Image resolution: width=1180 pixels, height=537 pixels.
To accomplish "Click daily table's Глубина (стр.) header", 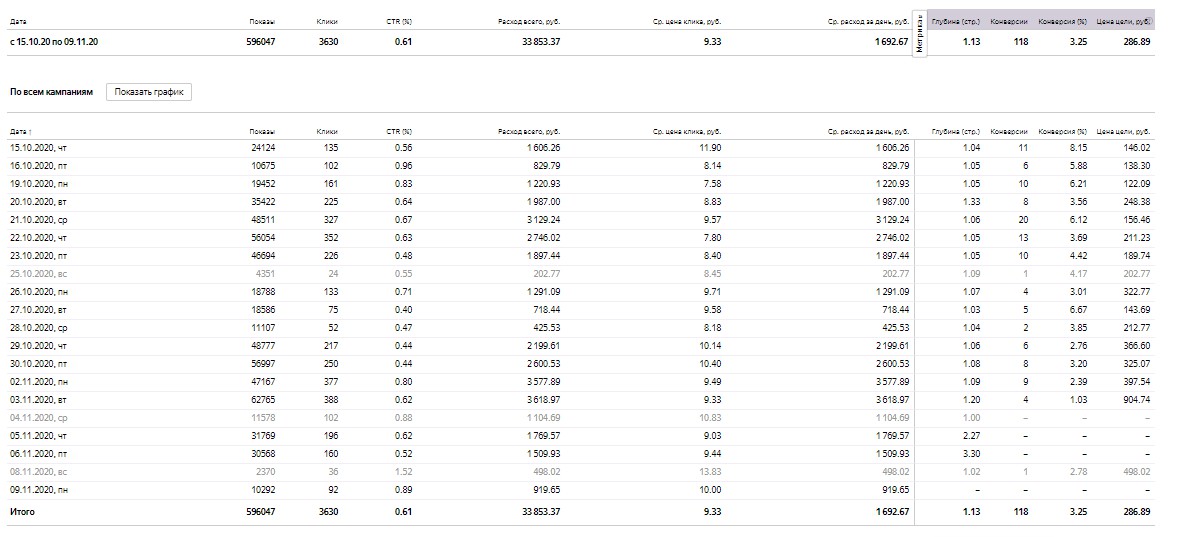I will click(955, 132).
